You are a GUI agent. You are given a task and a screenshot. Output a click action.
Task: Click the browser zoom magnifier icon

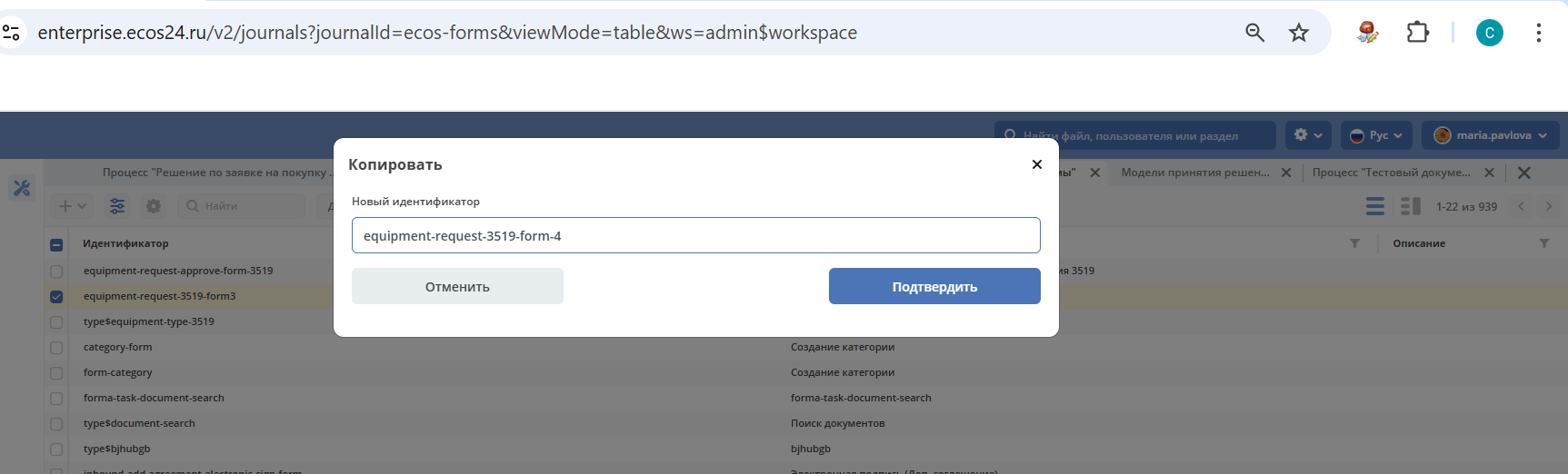[x=1254, y=33]
